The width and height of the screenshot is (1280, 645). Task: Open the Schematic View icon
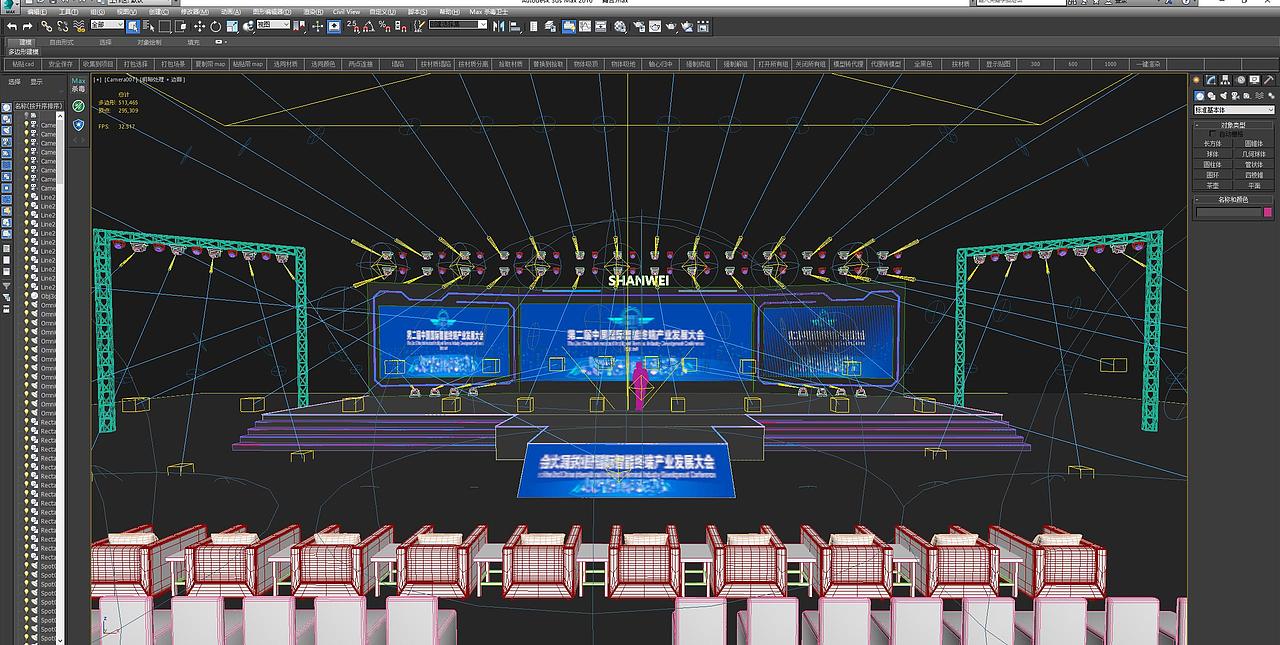click(601, 26)
